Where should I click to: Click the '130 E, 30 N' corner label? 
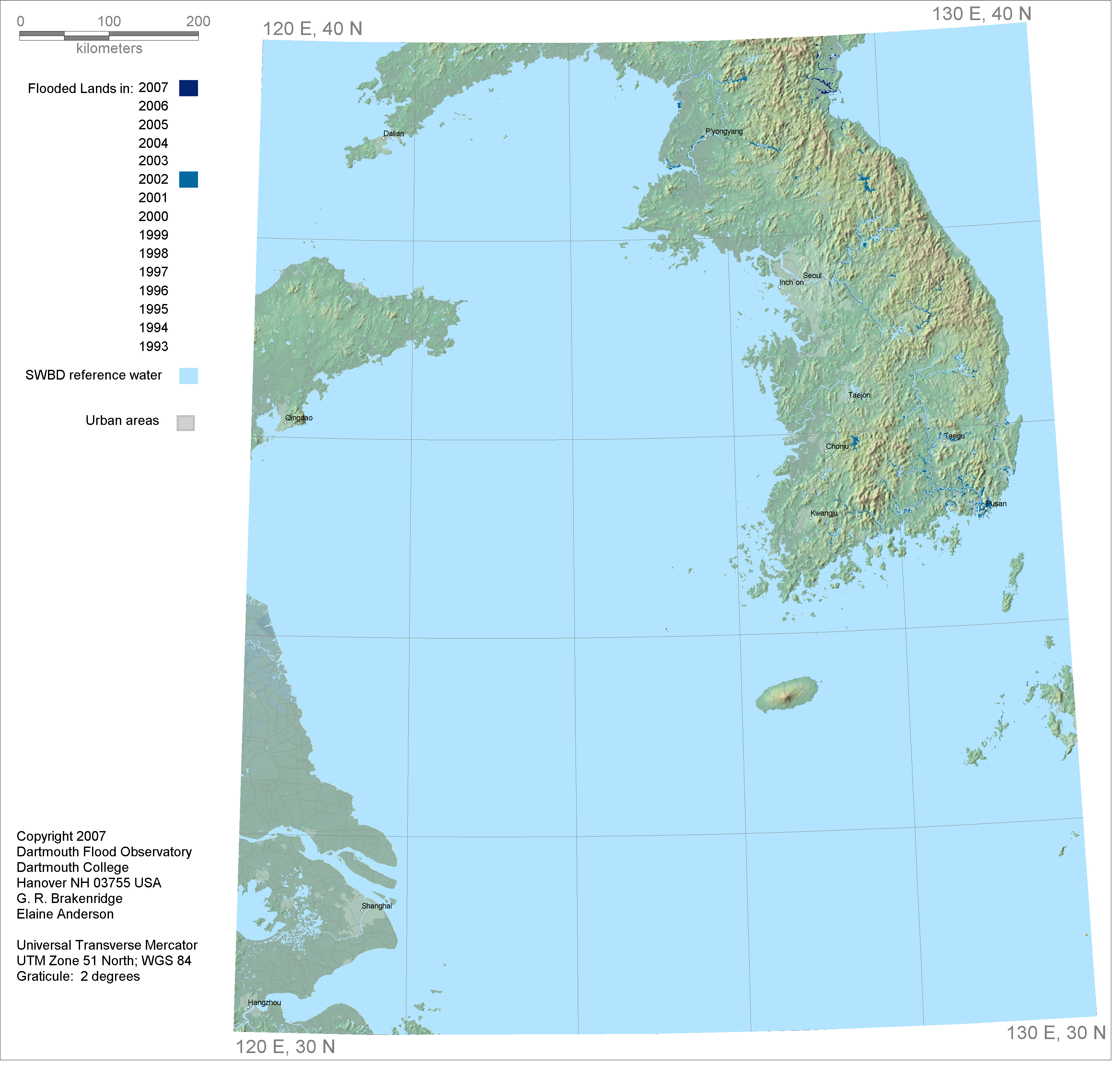click(1056, 1033)
